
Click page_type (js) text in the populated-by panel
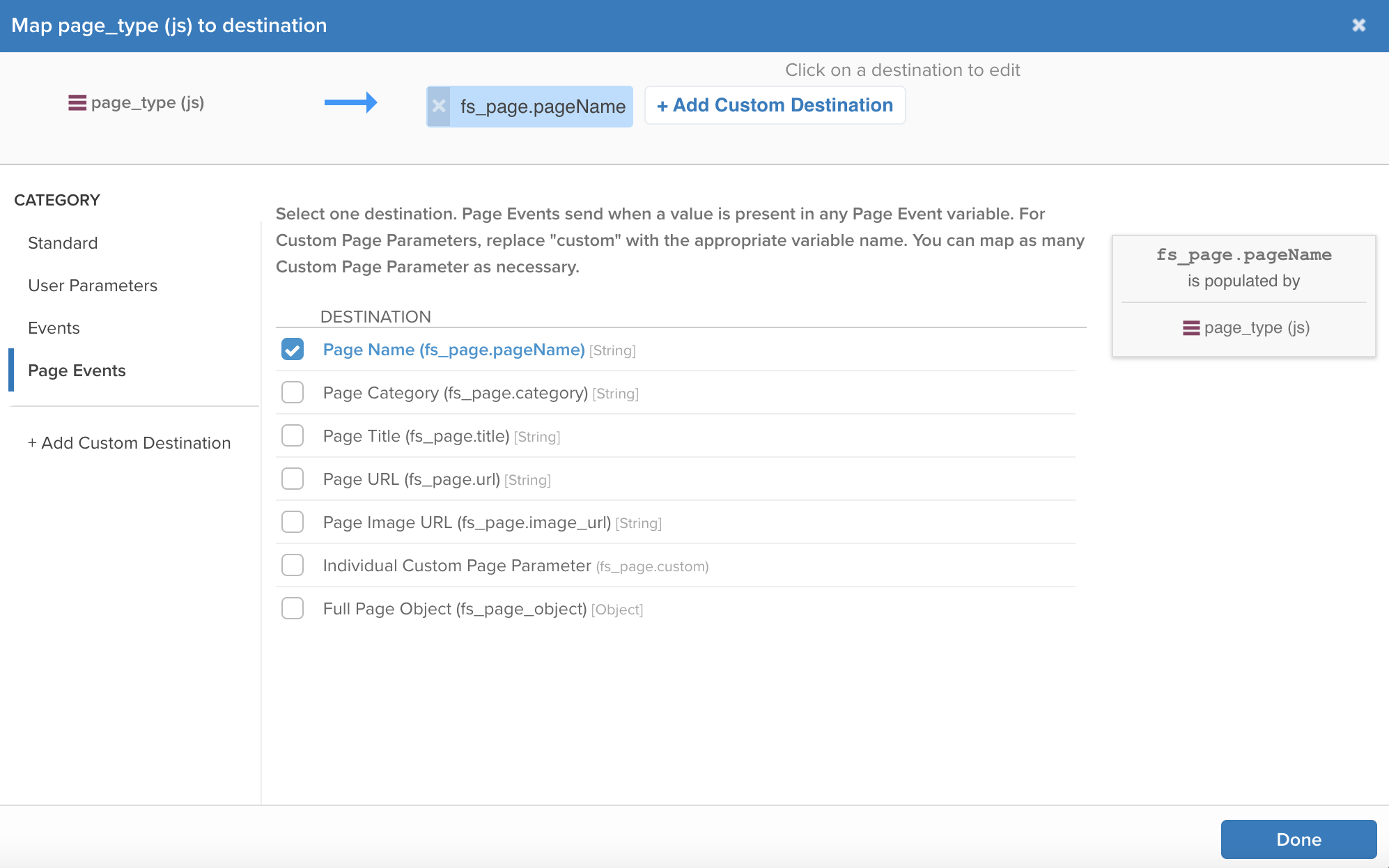click(1257, 328)
